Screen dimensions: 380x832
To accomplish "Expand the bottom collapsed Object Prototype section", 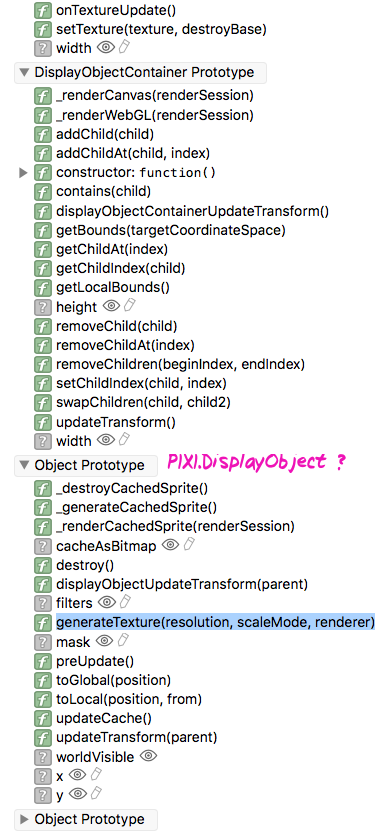I will pyautogui.click(x=23, y=819).
